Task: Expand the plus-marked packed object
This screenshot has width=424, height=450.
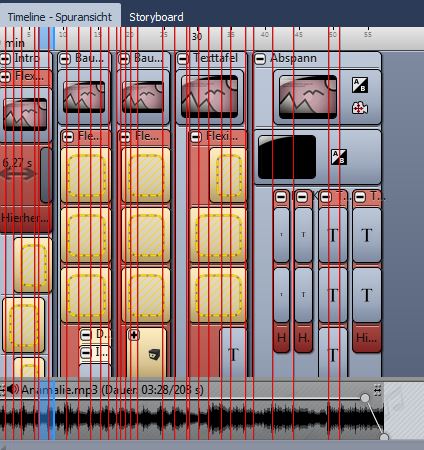Action: [x=134, y=335]
